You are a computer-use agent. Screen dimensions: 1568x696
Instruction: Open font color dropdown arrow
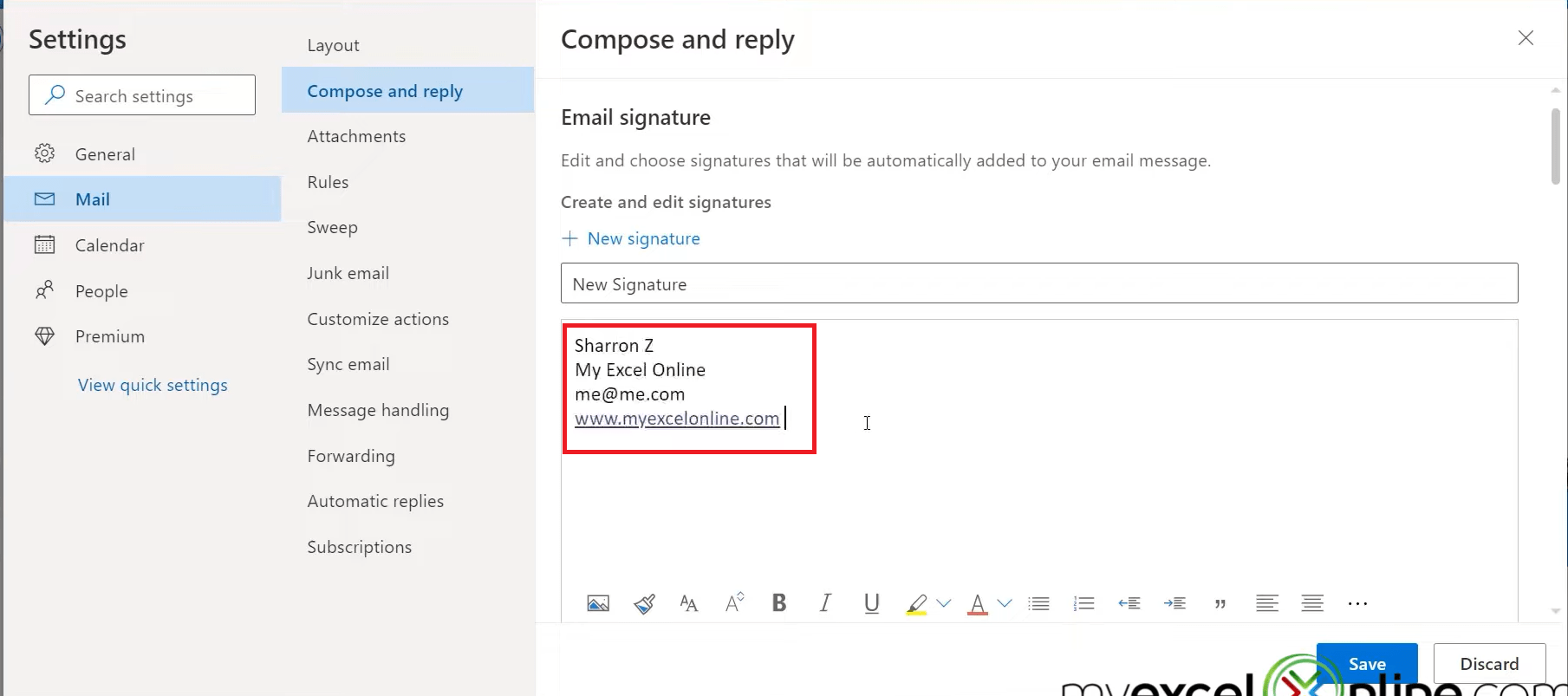point(1005,603)
